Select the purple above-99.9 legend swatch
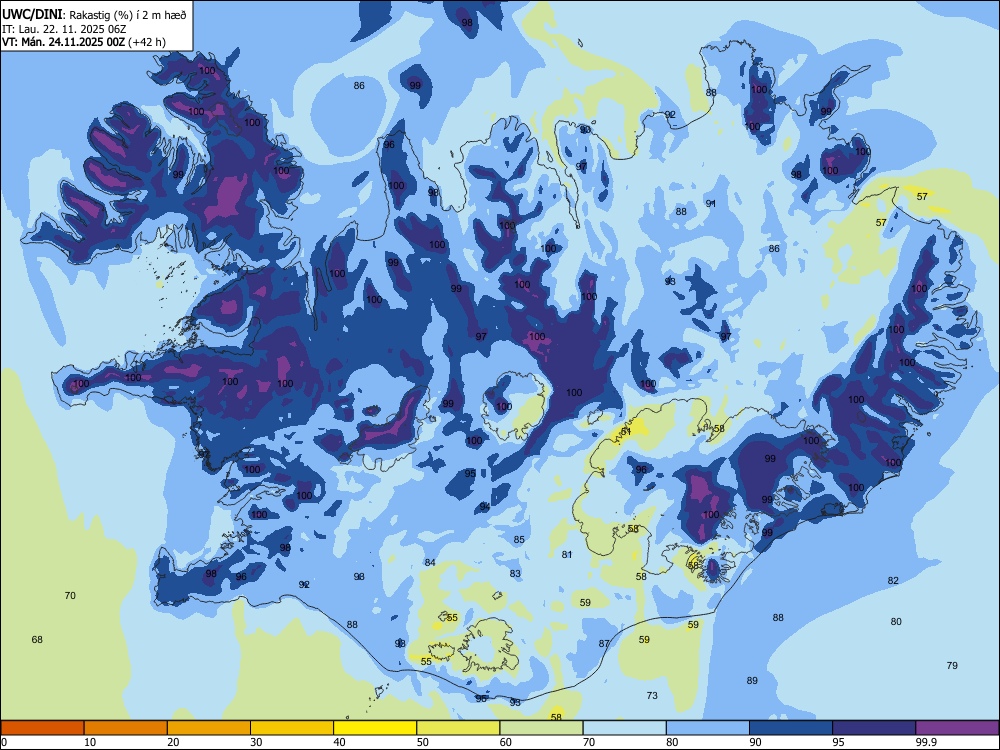Screen dimensions: 1000x750 click(957, 728)
